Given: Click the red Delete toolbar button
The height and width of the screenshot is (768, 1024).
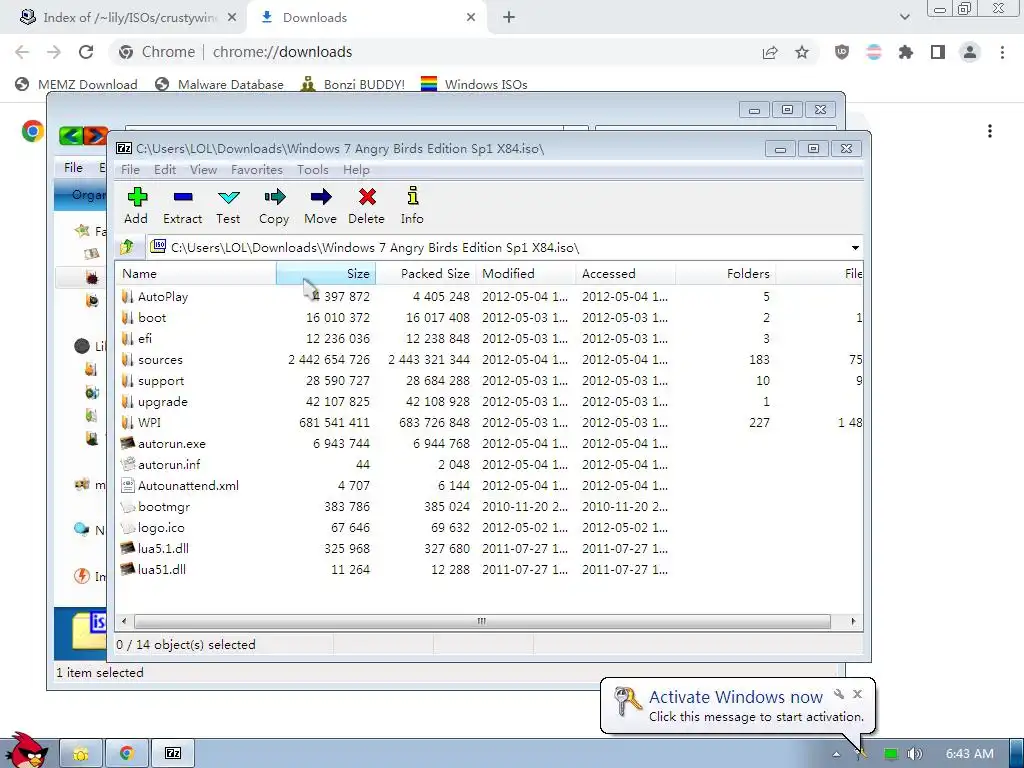Looking at the screenshot, I should (x=366, y=206).
